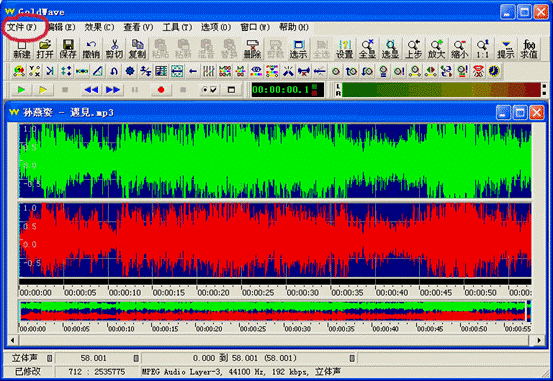Click the clock-shaped effect icon
Screen dimensions: 553x381
(x=494, y=71)
